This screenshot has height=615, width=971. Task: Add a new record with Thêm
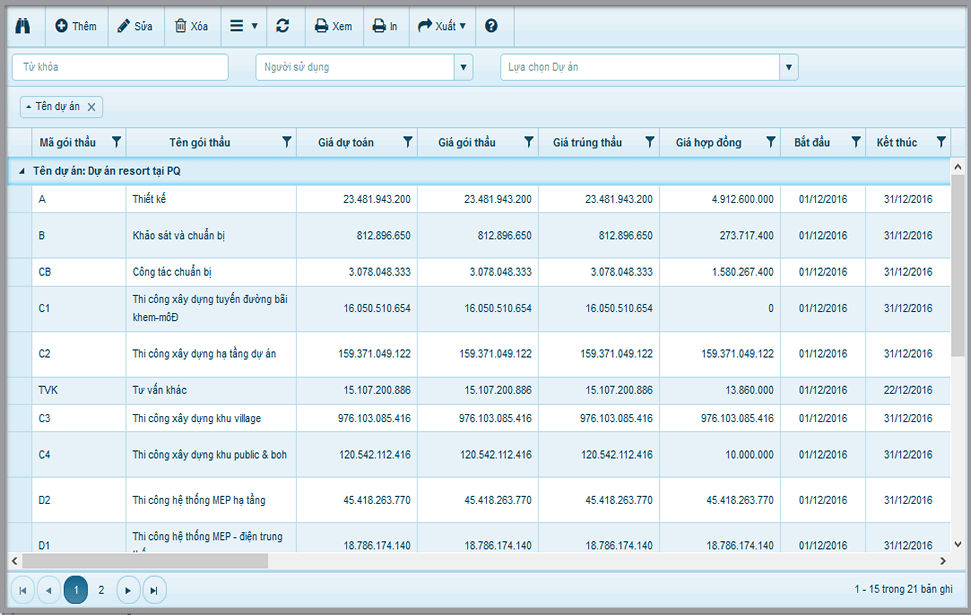[x=76, y=26]
